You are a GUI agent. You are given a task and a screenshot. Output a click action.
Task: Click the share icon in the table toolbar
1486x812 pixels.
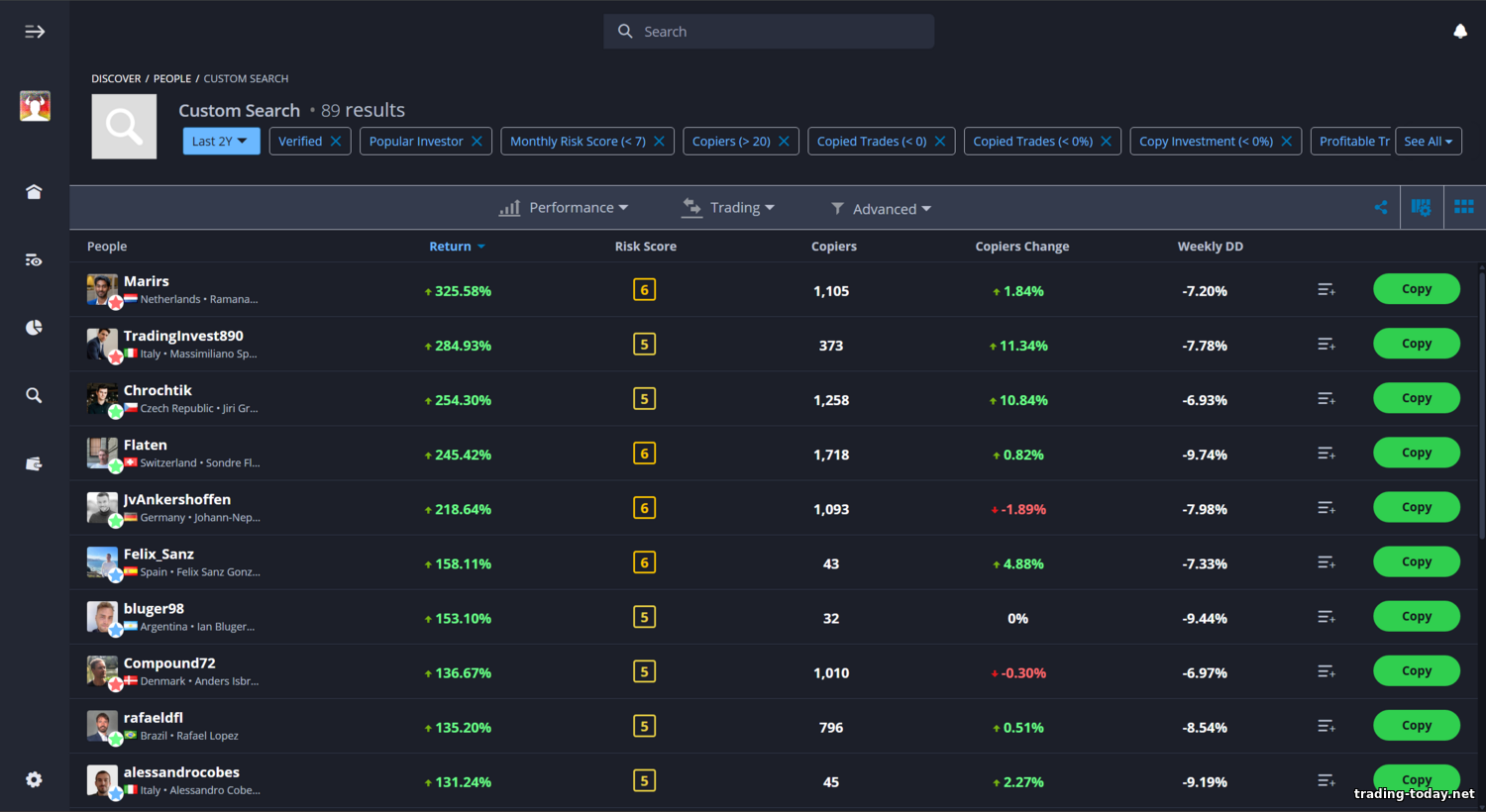pyautogui.click(x=1380, y=207)
